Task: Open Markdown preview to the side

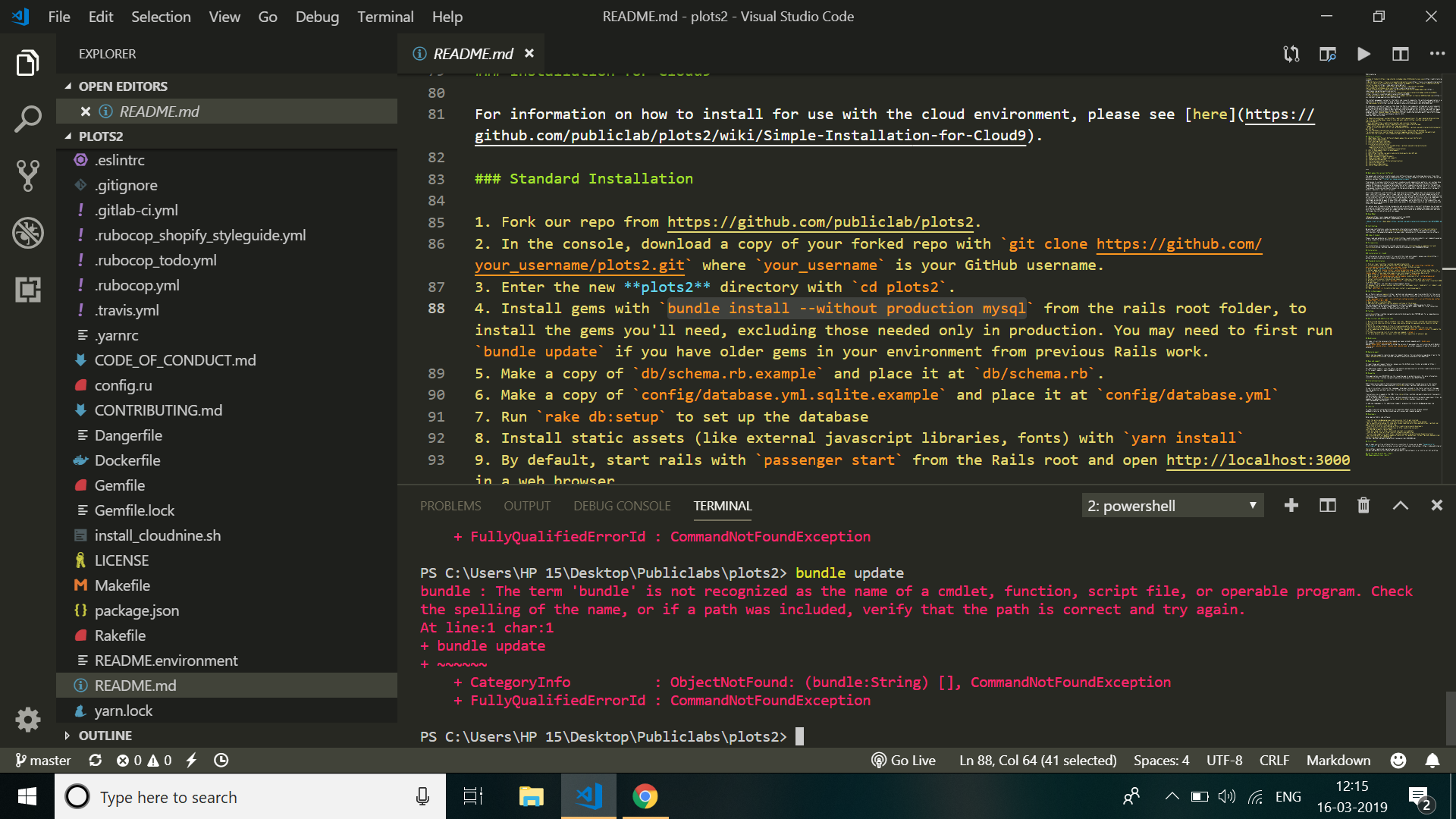Action: point(1327,54)
